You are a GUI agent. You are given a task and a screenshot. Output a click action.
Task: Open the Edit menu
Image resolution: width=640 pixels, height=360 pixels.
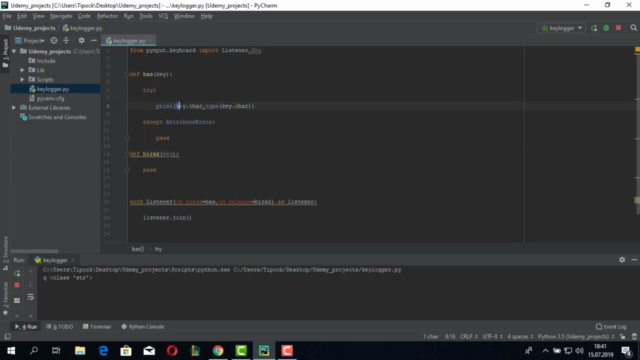(22, 16)
